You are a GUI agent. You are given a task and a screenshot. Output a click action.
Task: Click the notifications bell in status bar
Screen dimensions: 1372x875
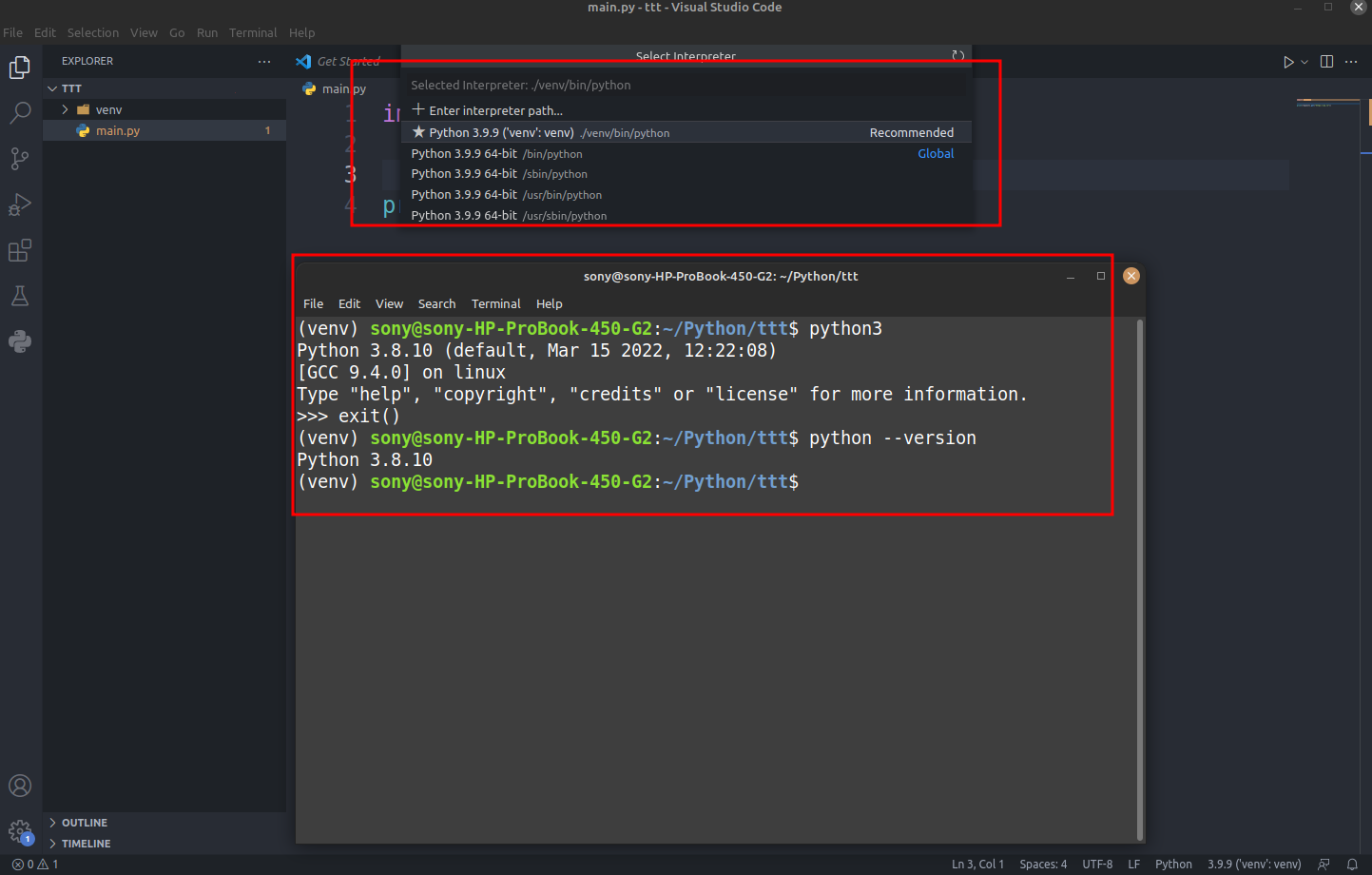[x=1352, y=865]
